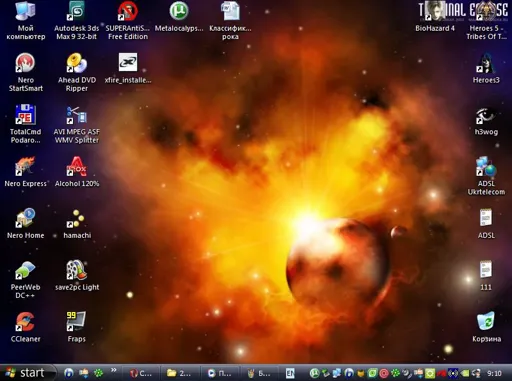
Task: Expand the quick launch chevron on taskbar
Action: coord(114,370)
